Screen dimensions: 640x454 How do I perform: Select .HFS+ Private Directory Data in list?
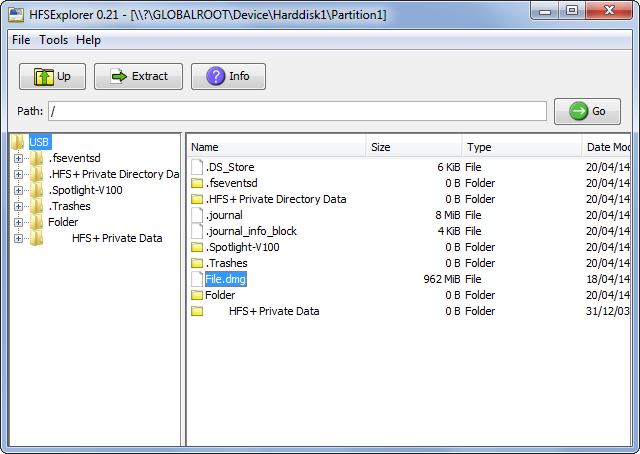pos(276,199)
